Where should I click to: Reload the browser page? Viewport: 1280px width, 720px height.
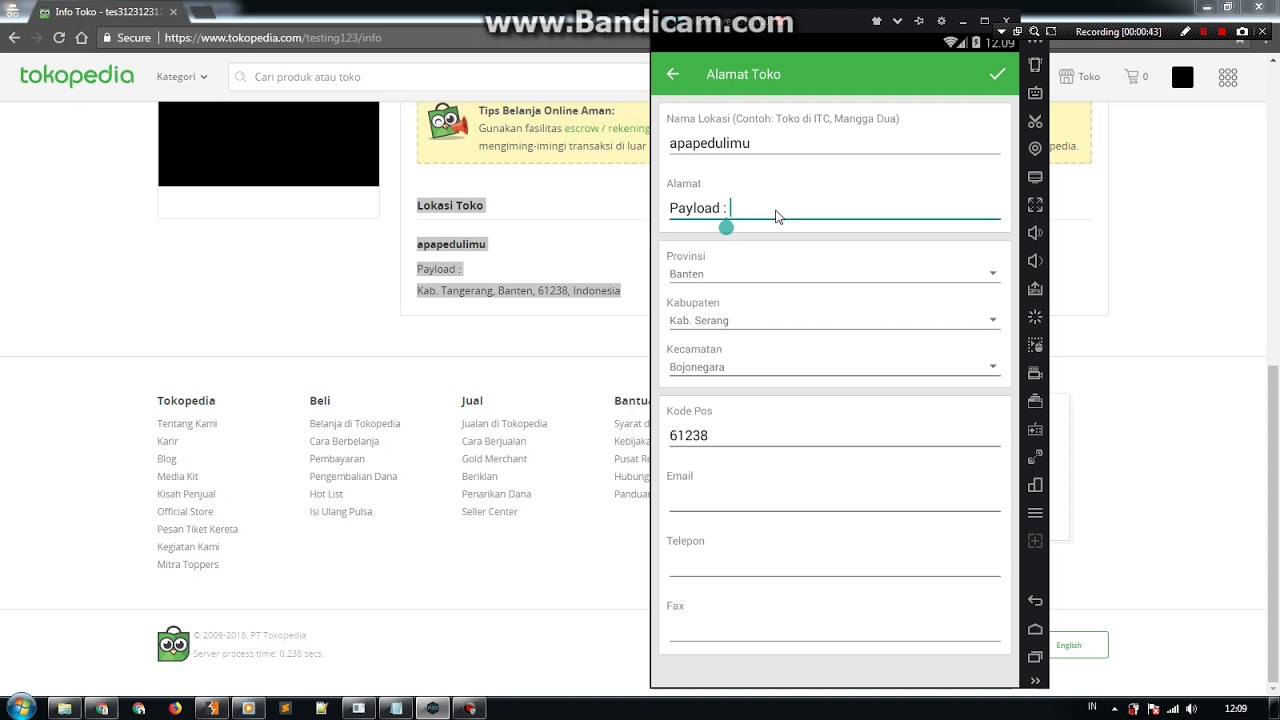[x=59, y=38]
